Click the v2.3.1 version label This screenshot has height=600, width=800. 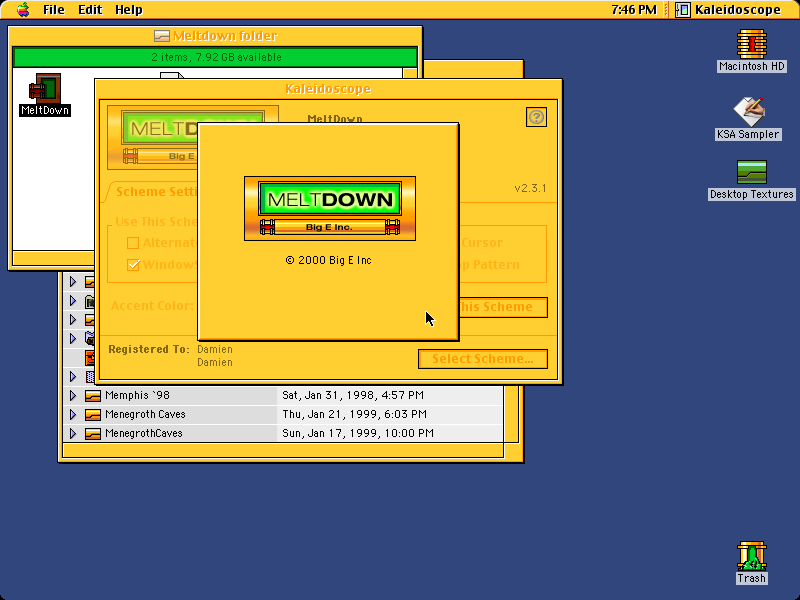tap(530, 188)
